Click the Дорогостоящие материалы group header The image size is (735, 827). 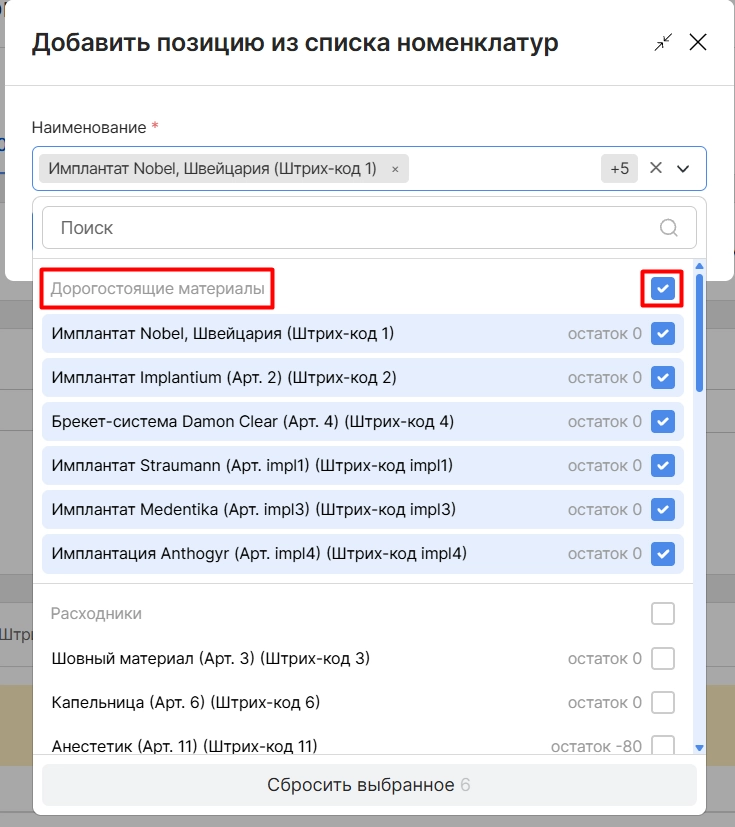click(157, 289)
